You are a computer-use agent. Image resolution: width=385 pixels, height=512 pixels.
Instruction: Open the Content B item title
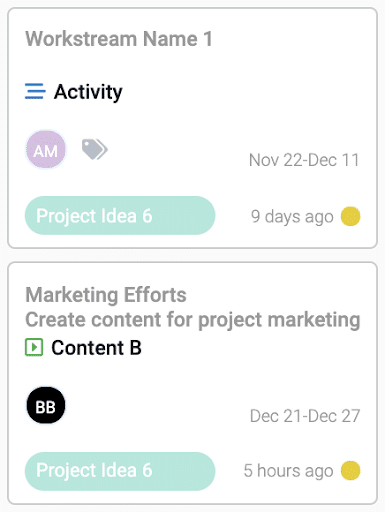point(96,348)
